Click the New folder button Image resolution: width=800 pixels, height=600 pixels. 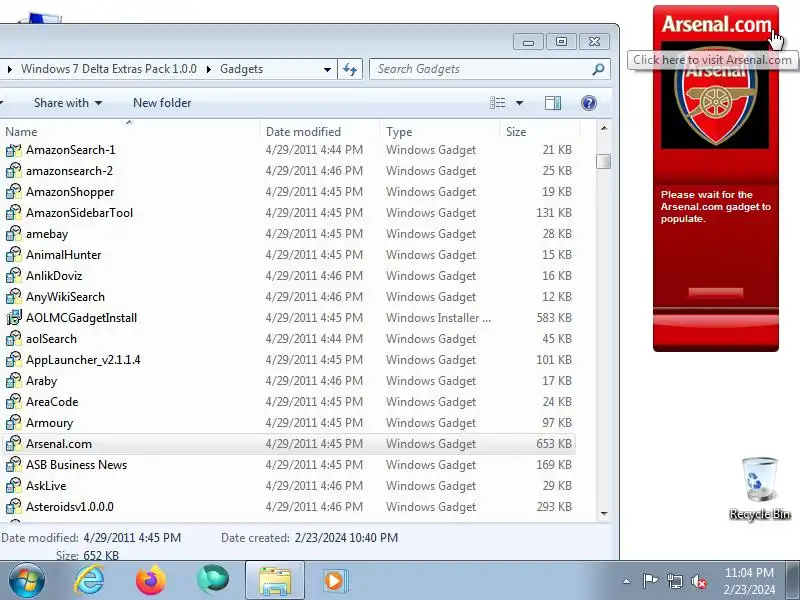pyautogui.click(x=162, y=103)
